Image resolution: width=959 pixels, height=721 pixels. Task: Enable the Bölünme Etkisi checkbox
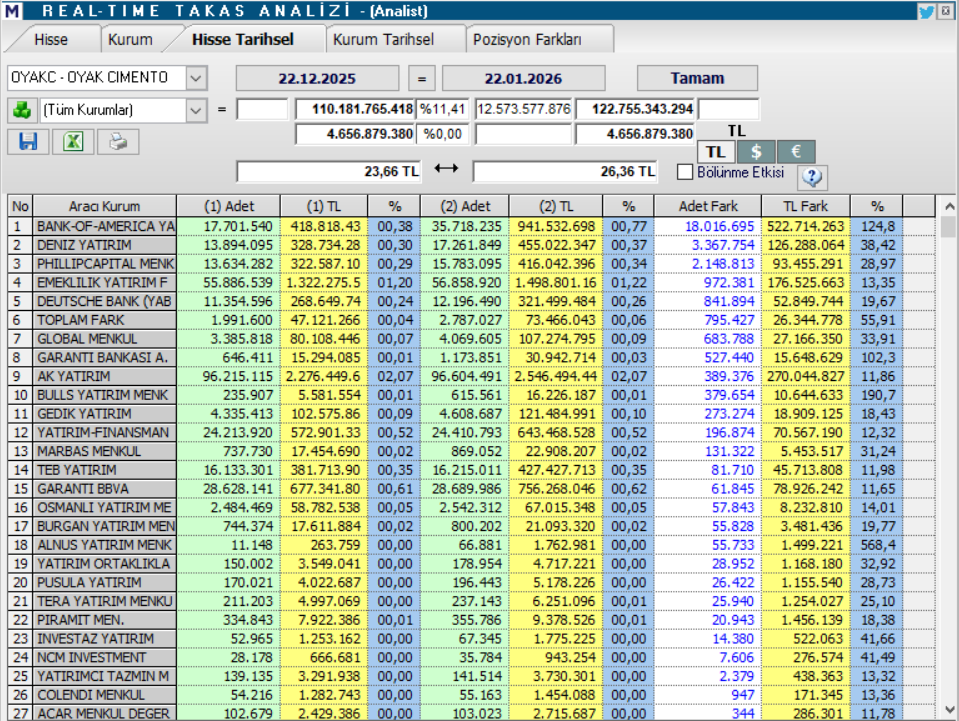tap(686, 171)
